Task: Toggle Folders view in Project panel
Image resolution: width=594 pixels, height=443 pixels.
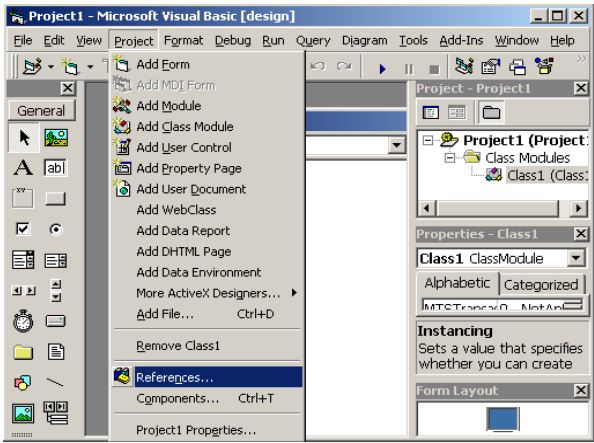Action: click(x=491, y=112)
